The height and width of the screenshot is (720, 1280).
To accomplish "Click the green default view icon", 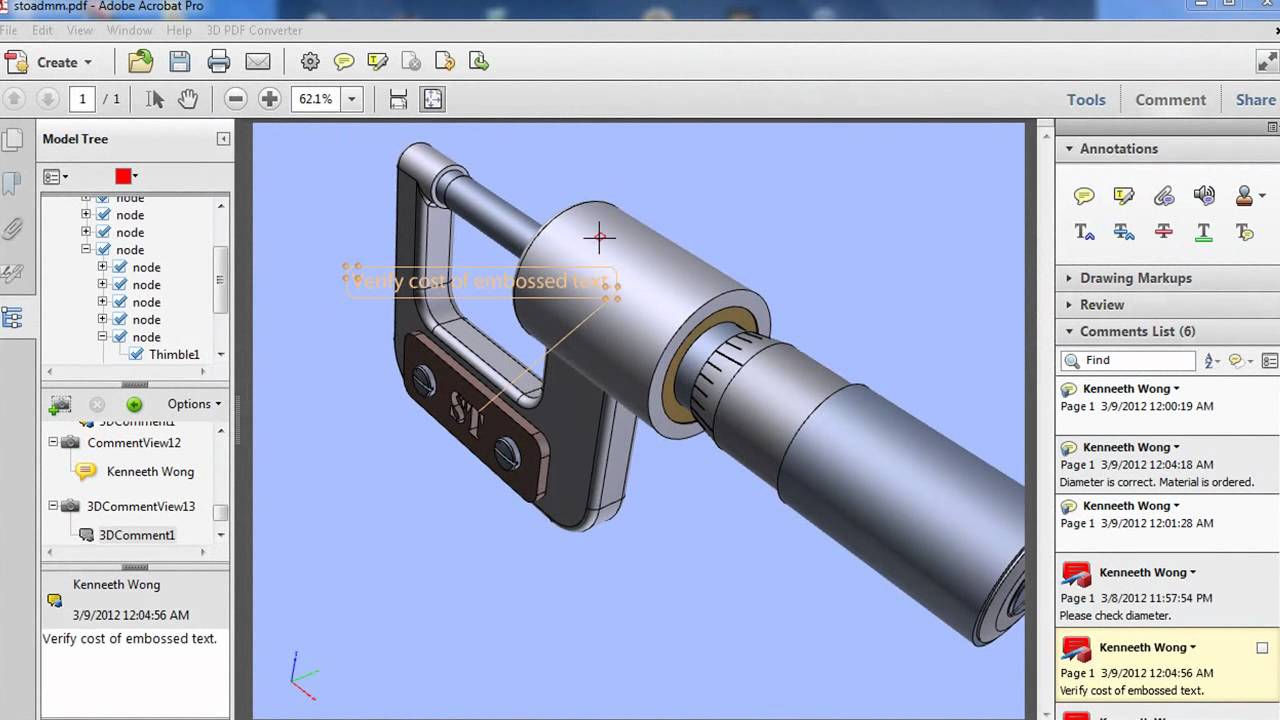I will [x=134, y=405].
